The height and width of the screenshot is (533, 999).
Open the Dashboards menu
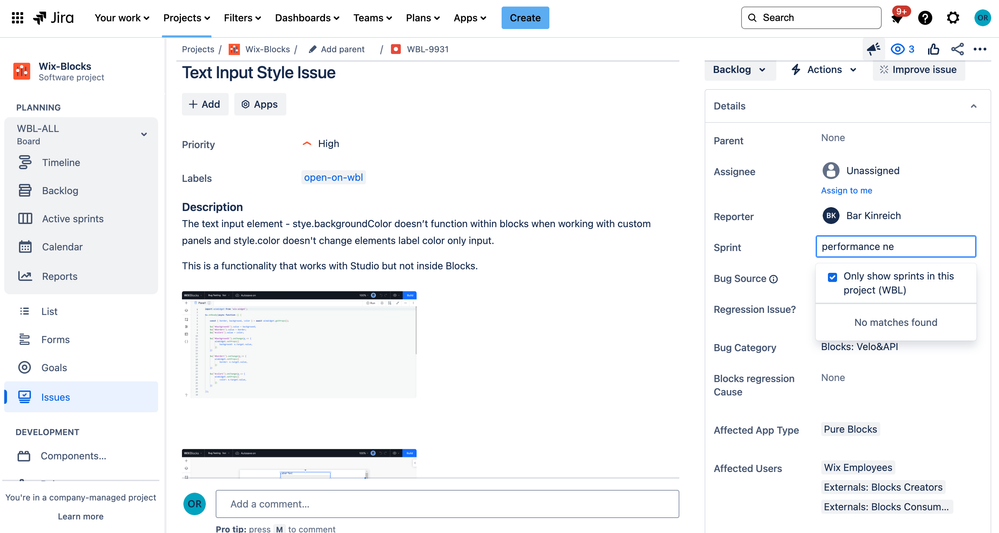pos(307,18)
